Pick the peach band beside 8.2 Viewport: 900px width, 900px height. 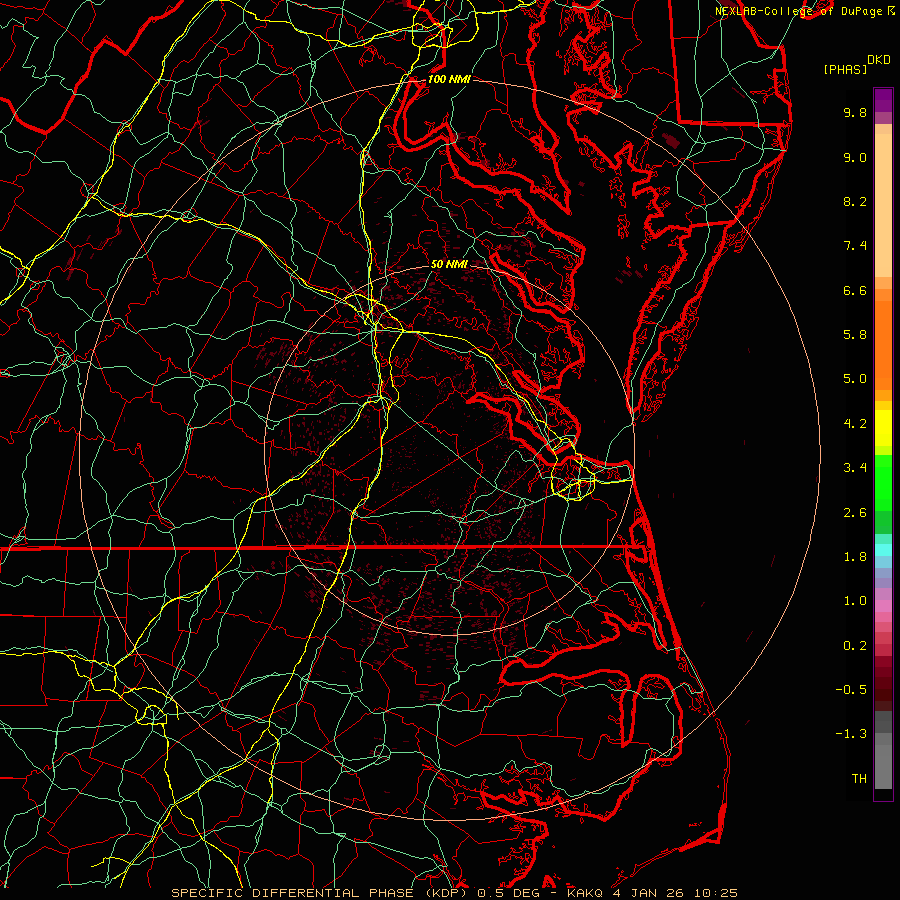click(883, 205)
